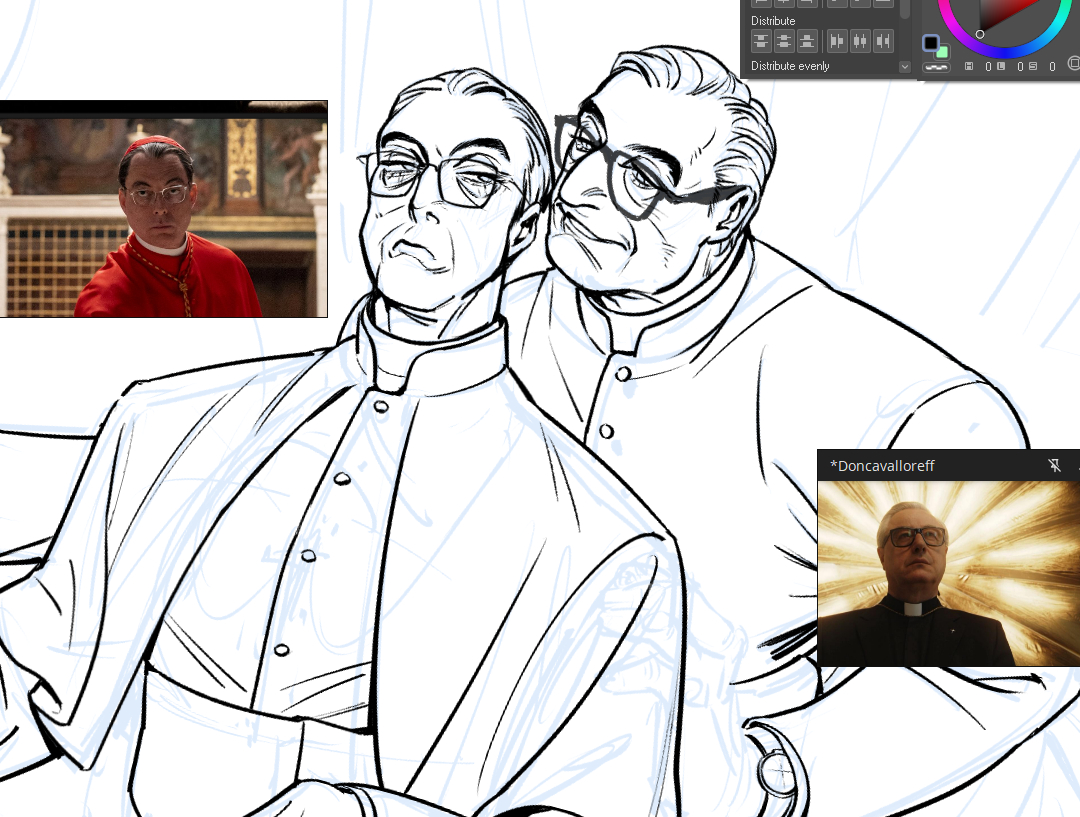Select the transparent color below the swatches
This screenshot has height=817, width=1080.
(936, 67)
